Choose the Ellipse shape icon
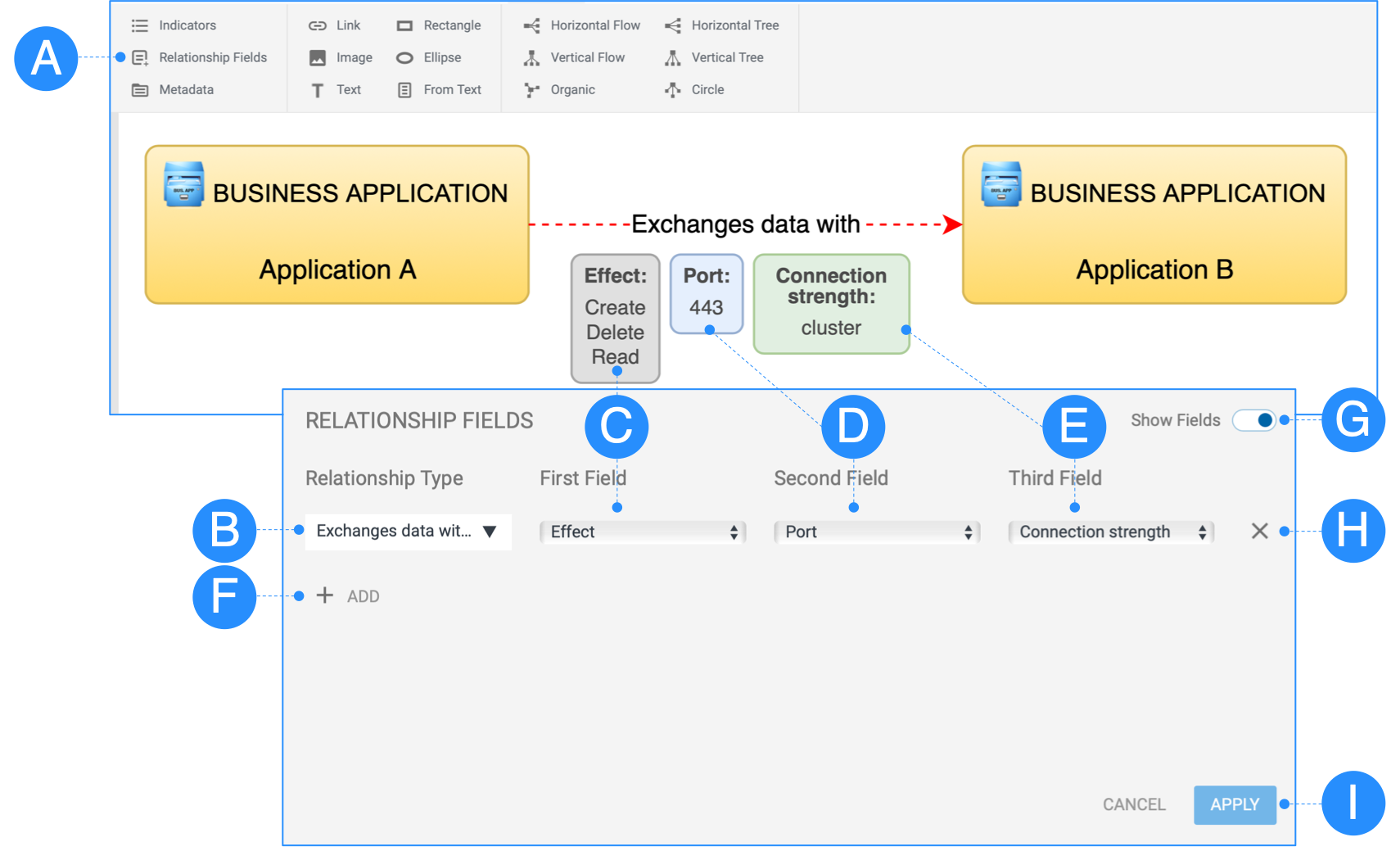1400x860 pixels. [x=404, y=57]
